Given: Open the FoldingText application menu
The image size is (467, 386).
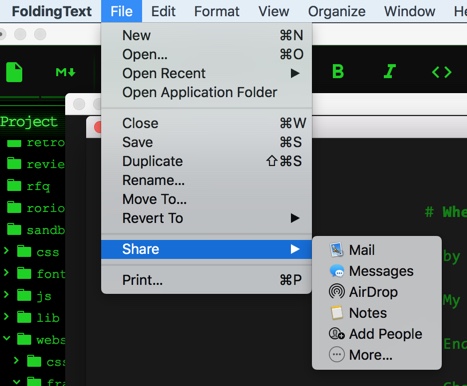Looking at the screenshot, I should (x=52, y=11).
